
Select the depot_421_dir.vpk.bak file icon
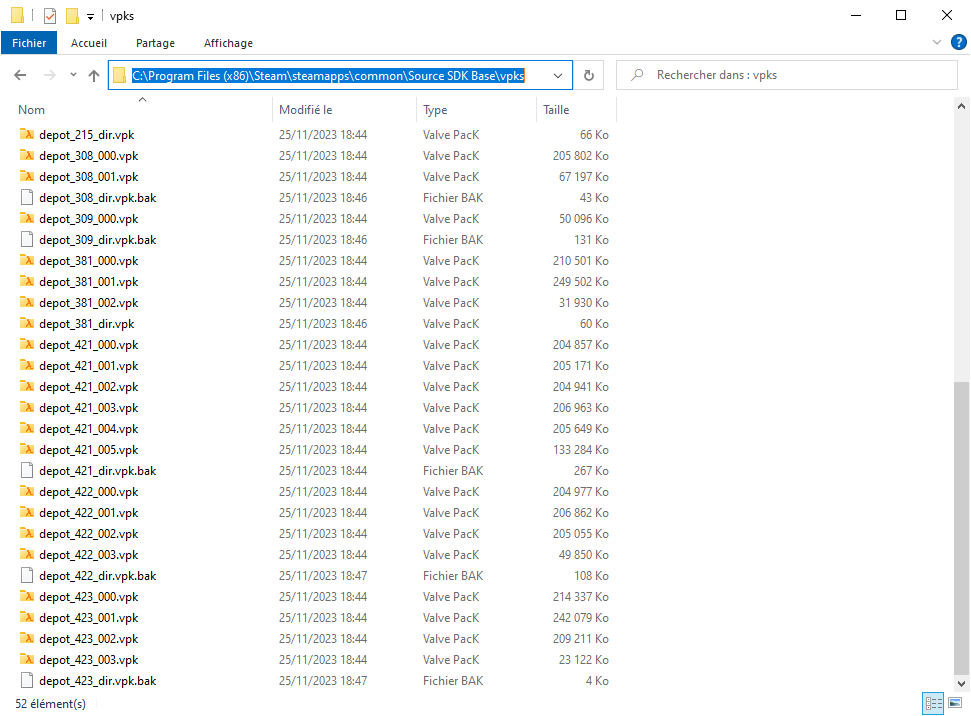pos(27,471)
